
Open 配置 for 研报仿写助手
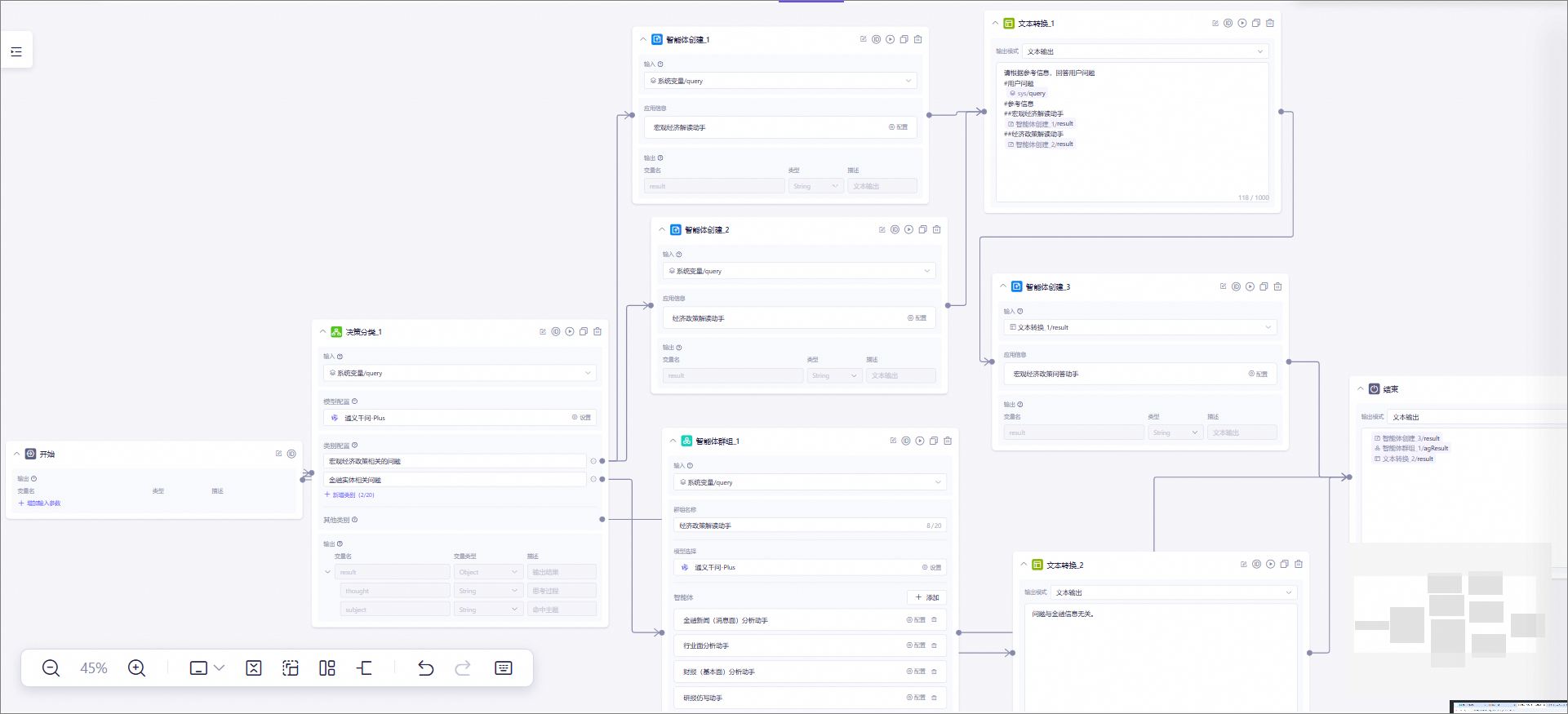tap(916, 698)
